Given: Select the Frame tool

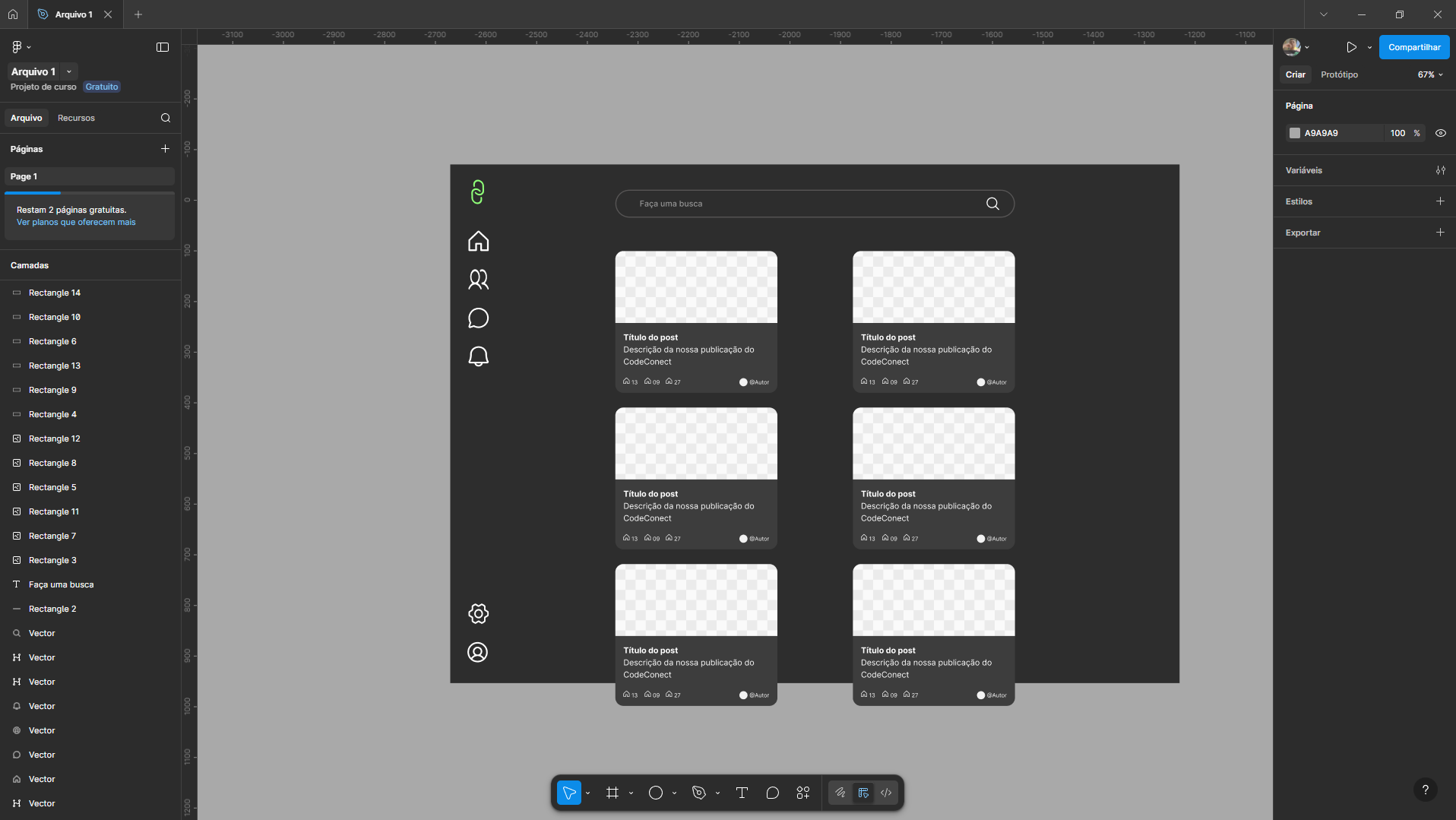Looking at the screenshot, I should [x=612, y=793].
